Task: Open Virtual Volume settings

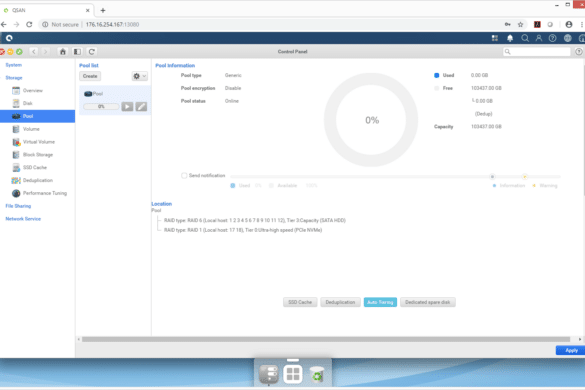Action: (38, 142)
